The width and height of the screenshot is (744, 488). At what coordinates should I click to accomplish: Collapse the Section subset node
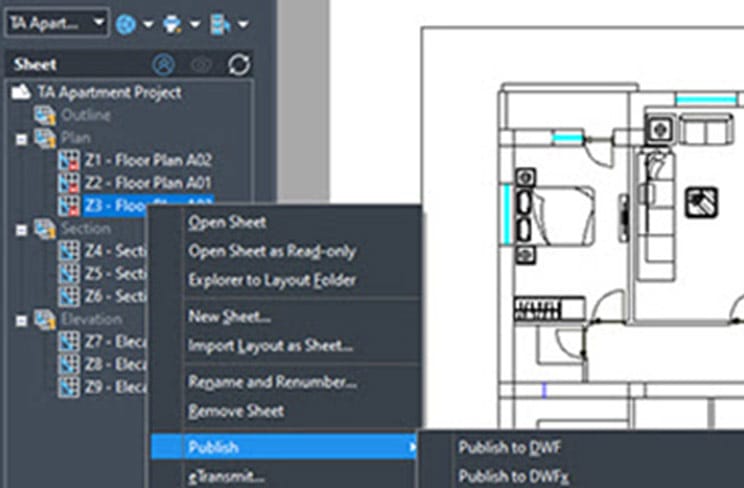pyautogui.click(x=21, y=229)
